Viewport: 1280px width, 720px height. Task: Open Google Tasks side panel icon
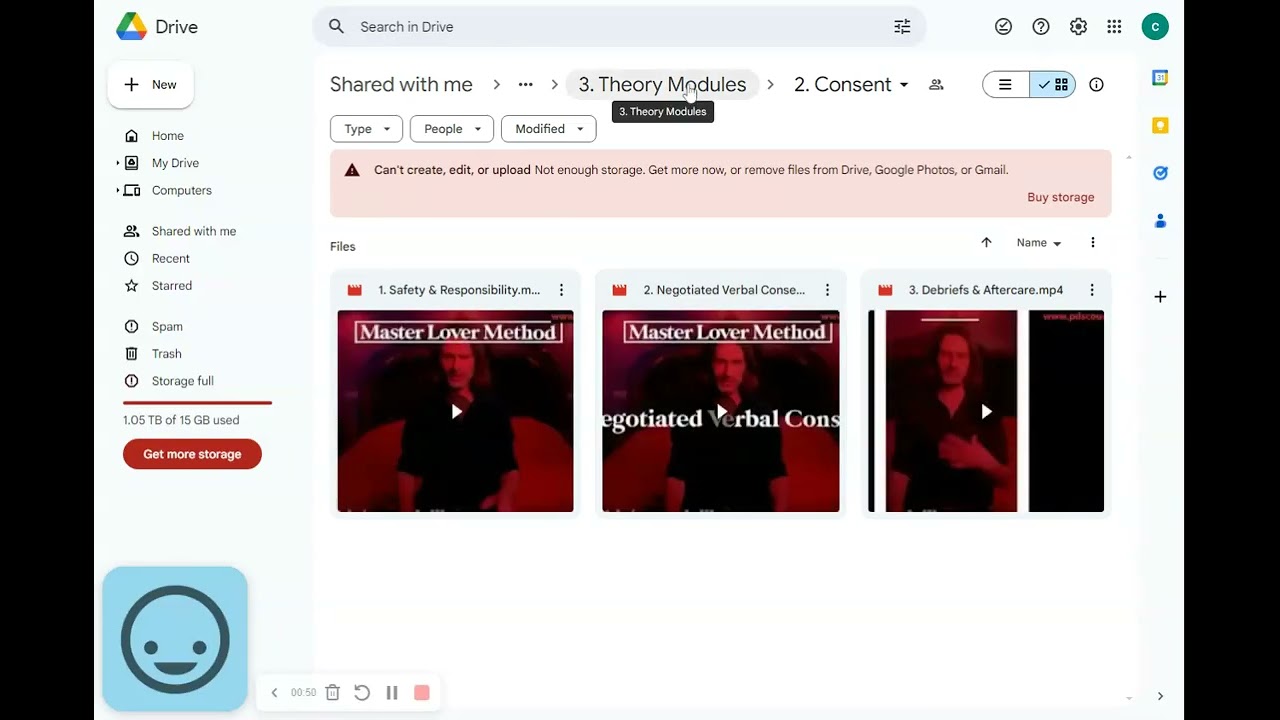tap(1160, 173)
